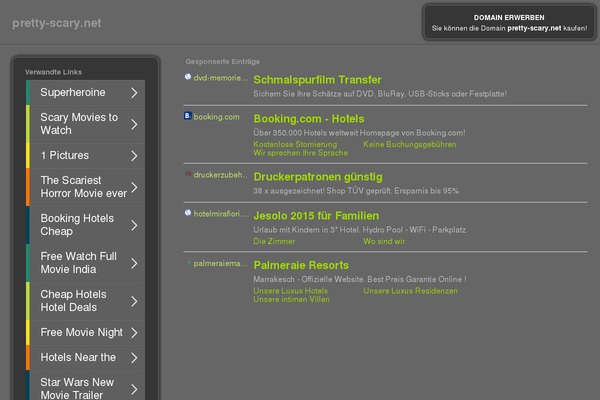
Task: Click arrow beside Booking Hotels Cheap
Action: pos(134,225)
